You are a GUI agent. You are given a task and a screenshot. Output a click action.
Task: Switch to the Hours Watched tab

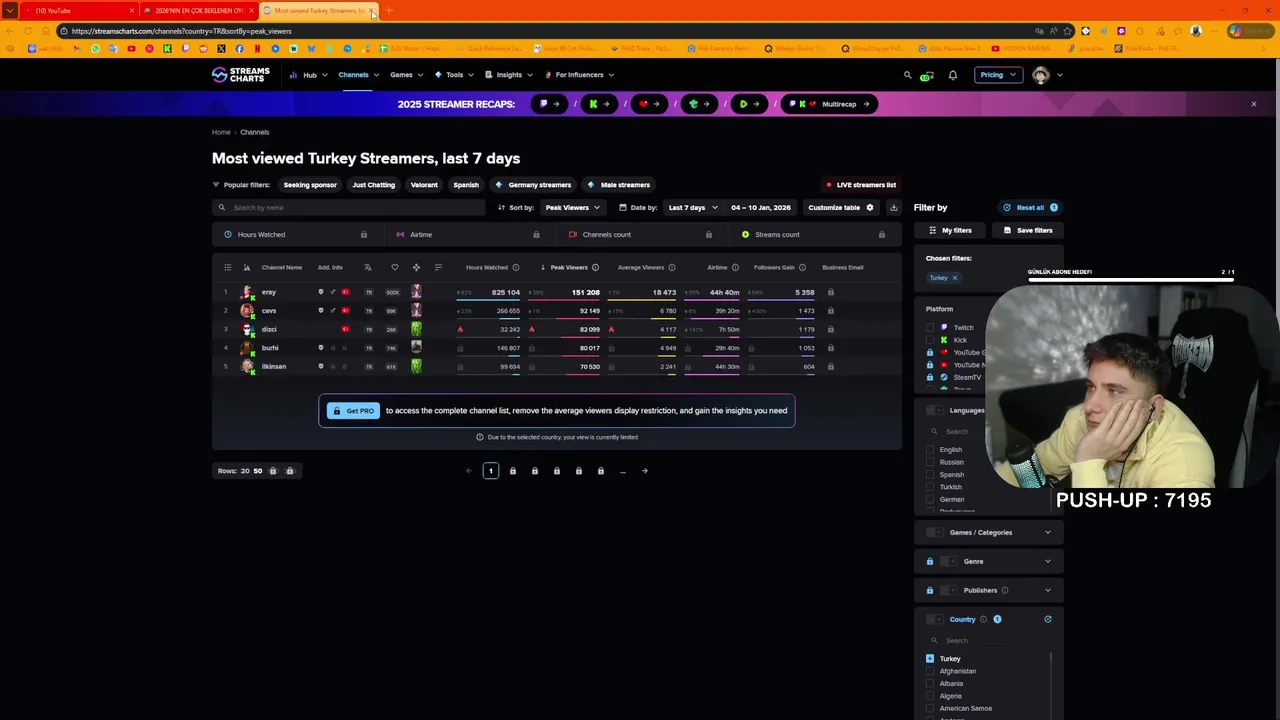coord(297,234)
